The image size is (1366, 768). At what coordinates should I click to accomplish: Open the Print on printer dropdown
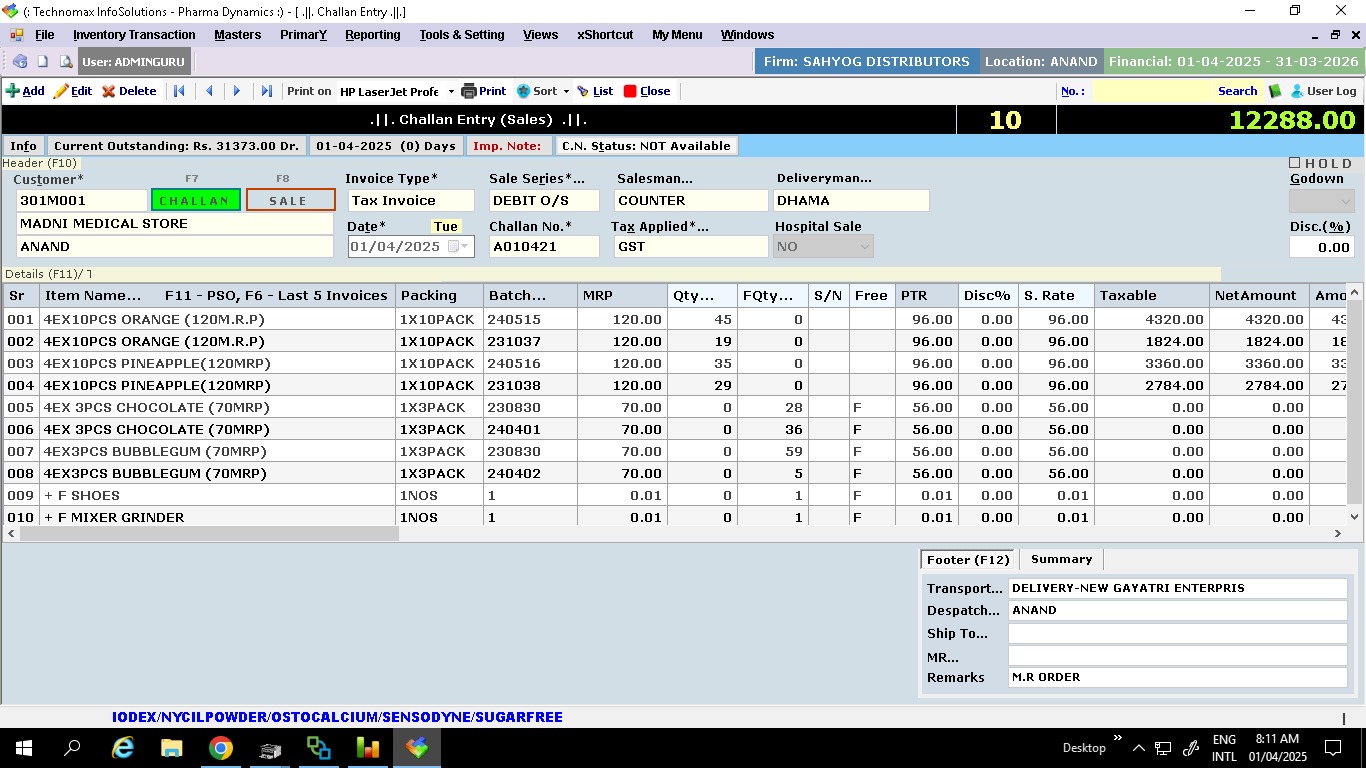pos(450,91)
